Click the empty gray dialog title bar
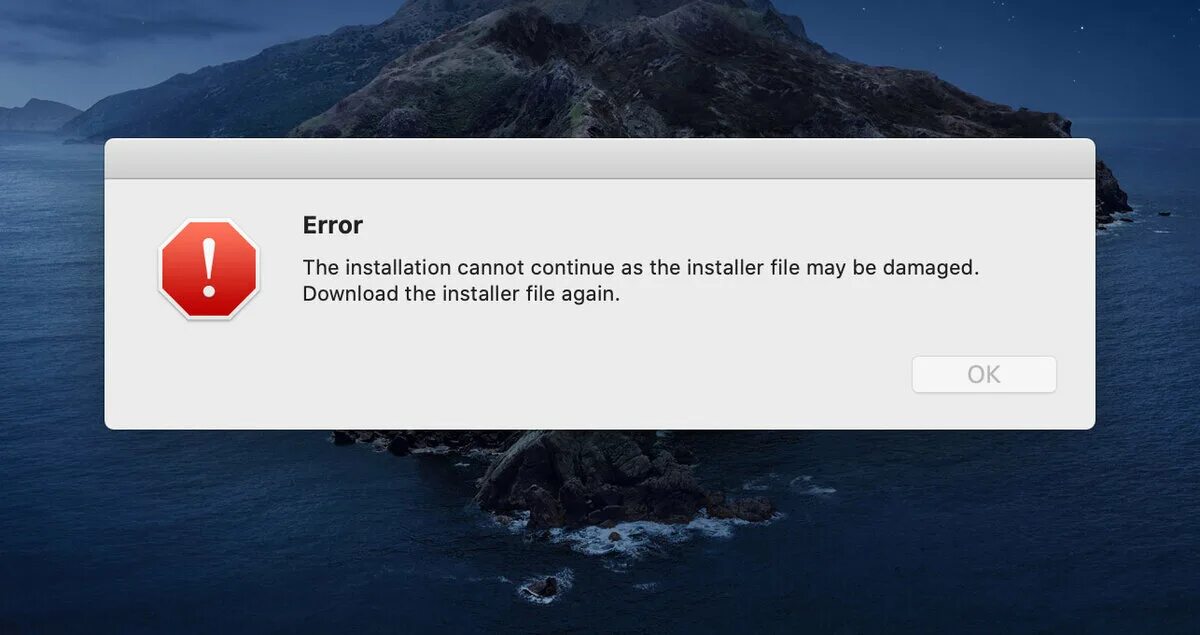The height and width of the screenshot is (635, 1200). coord(600,159)
